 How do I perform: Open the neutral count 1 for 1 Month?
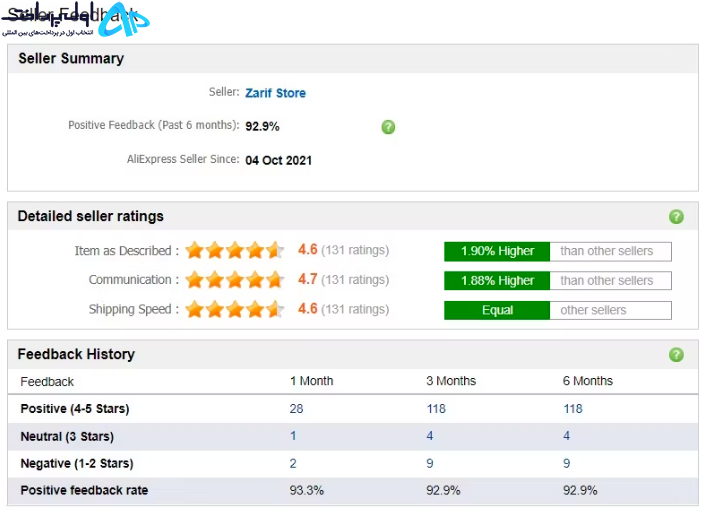pos(293,436)
